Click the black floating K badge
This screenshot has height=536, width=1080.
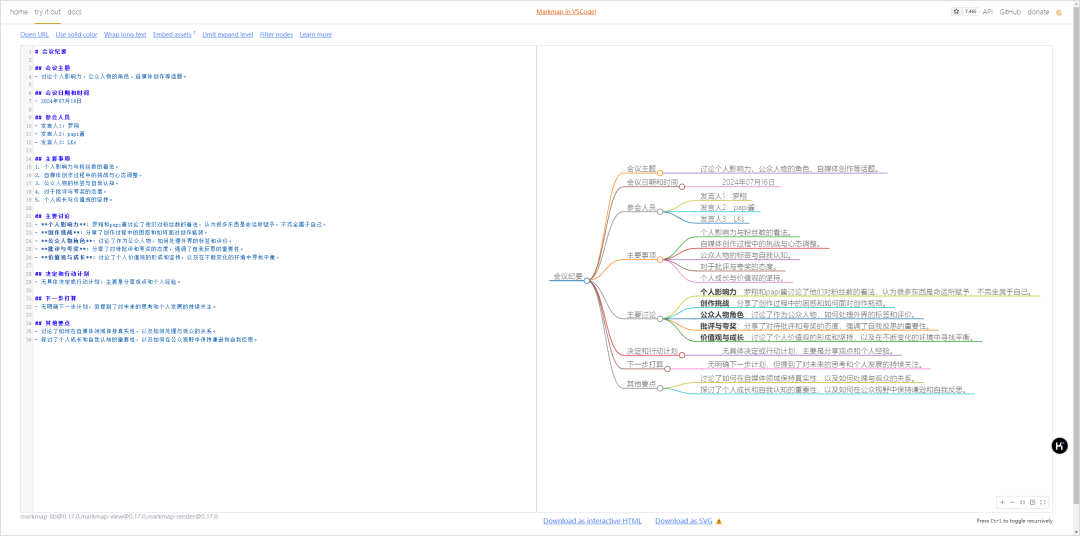tap(1060, 446)
